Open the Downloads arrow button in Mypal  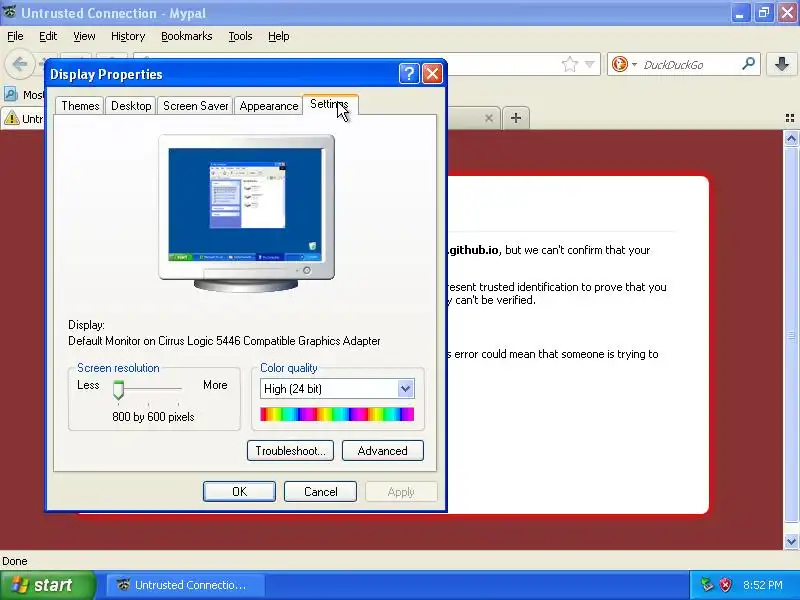[x=782, y=64]
